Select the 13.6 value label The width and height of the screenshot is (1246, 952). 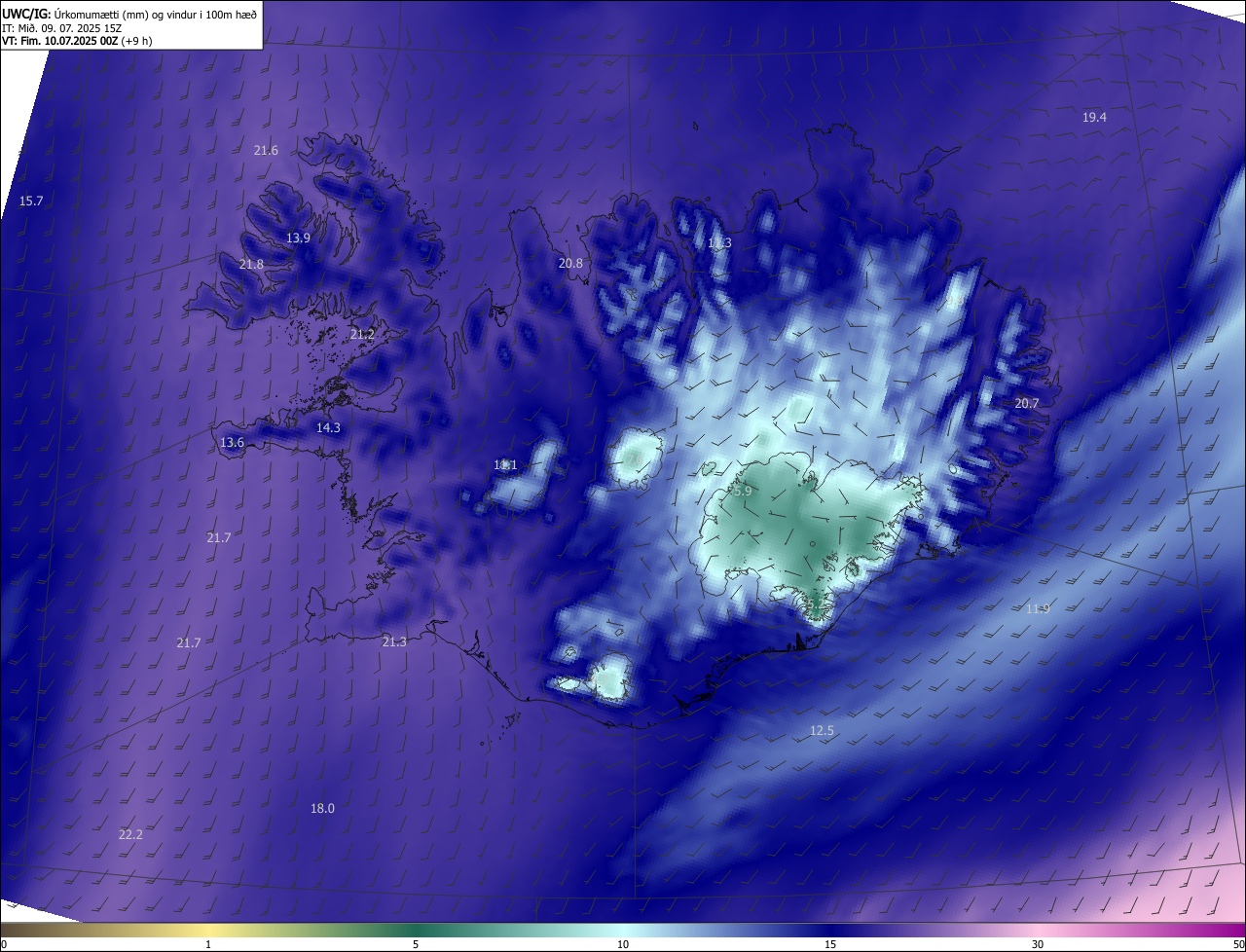[232, 442]
